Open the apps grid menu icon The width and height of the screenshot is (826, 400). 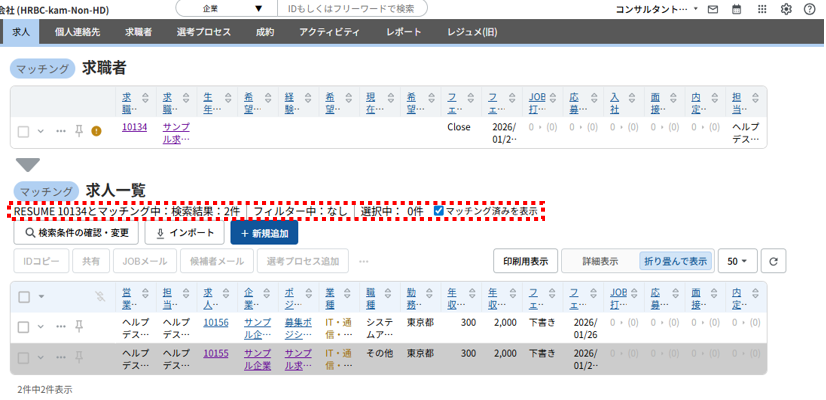click(762, 9)
